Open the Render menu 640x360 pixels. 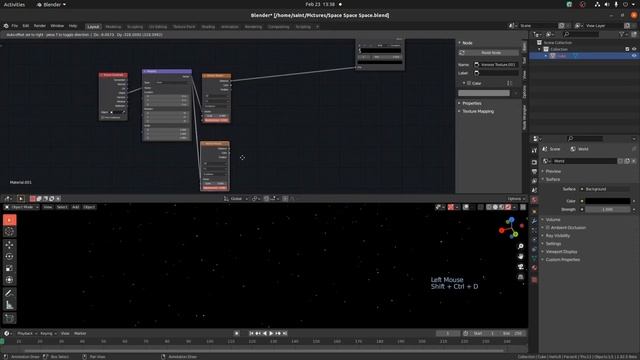pyautogui.click(x=40, y=26)
